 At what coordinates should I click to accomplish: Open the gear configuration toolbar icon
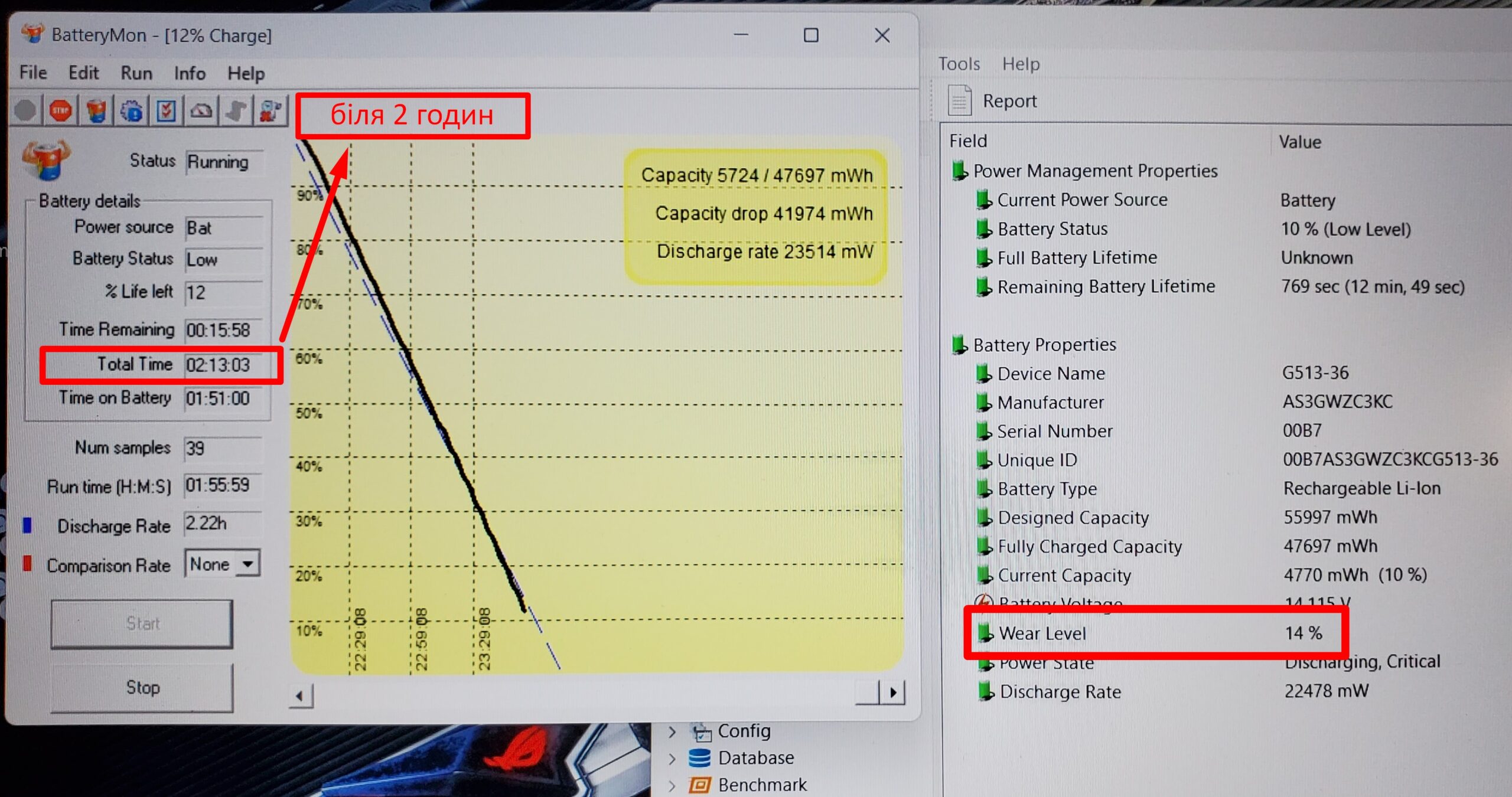pos(131,110)
